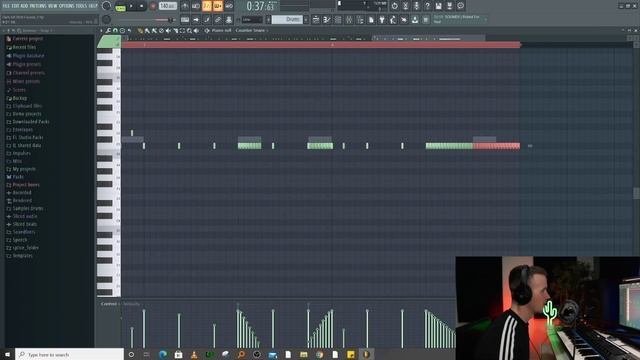Click the 140 tempo field

tap(168, 6)
